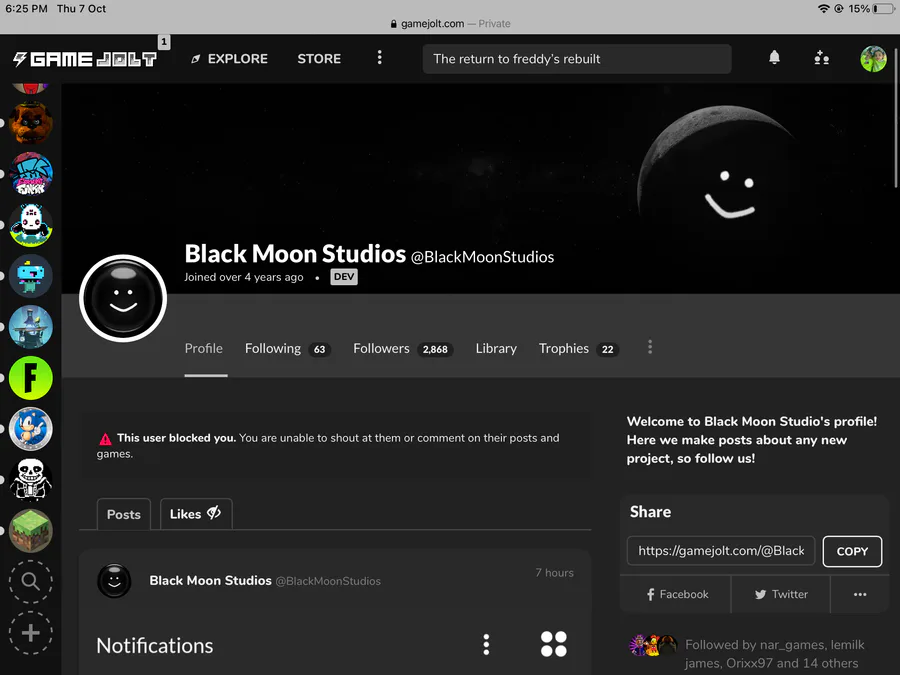
Task: Open the Explore page
Action: coord(230,59)
